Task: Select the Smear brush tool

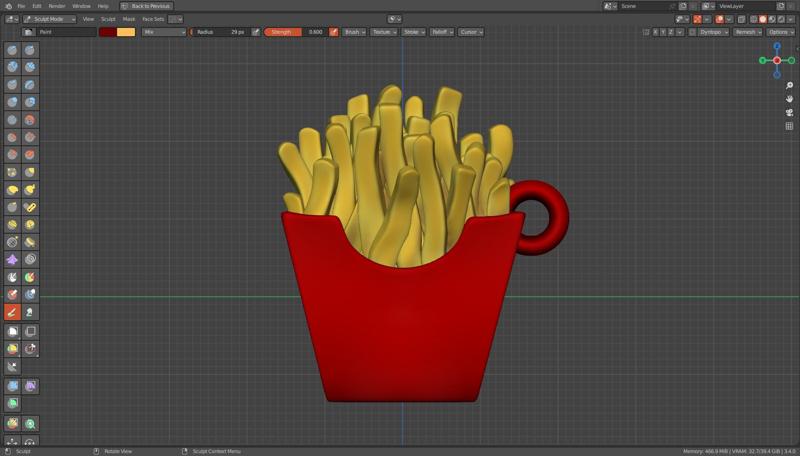Action: pos(30,312)
